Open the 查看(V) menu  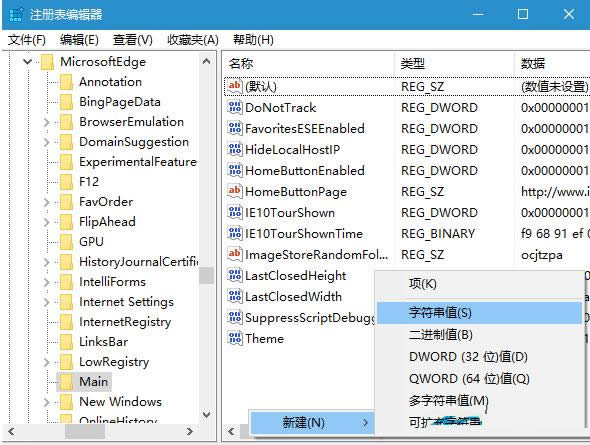(133, 39)
